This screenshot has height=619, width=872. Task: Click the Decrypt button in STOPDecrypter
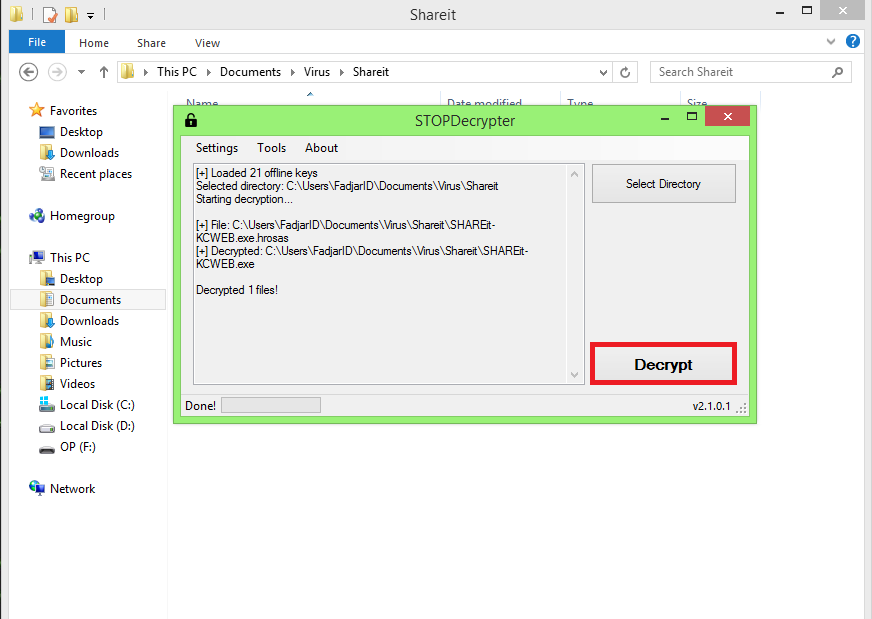[x=663, y=364]
